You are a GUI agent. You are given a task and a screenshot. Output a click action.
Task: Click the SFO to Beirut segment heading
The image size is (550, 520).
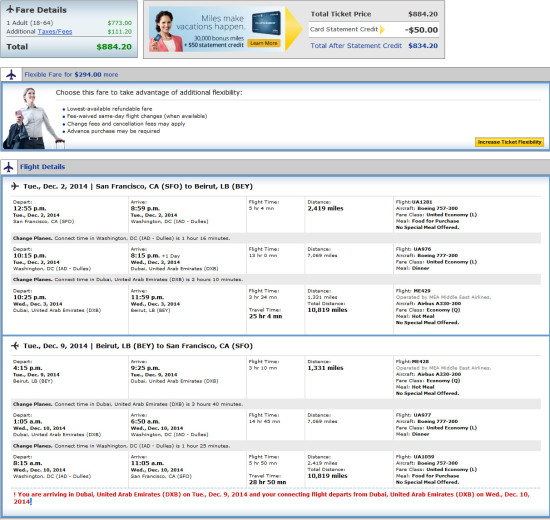point(138,186)
